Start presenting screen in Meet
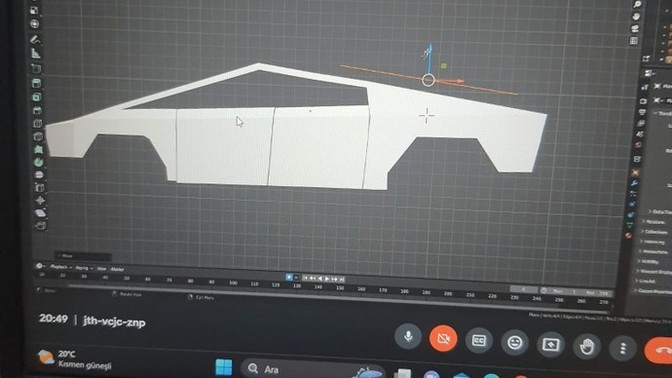Viewport: 672px width, 378px height. 551,345
